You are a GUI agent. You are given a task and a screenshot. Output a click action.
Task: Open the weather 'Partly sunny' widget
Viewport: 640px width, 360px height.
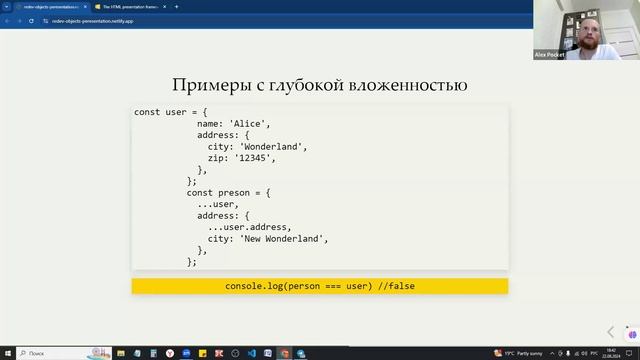(518, 353)
